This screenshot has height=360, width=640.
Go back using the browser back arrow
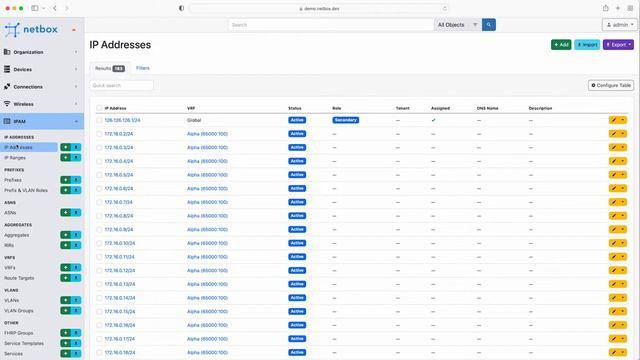coord(55,8)
